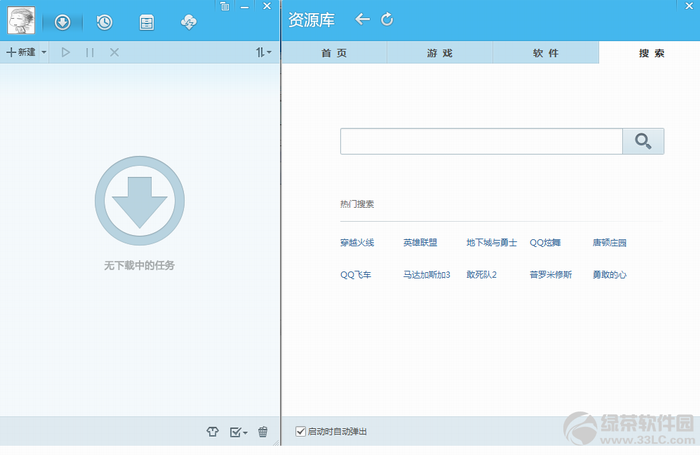
Task: Search hot keyword QQ飞车
Action: pyautogui.click(x=356, y=275)
